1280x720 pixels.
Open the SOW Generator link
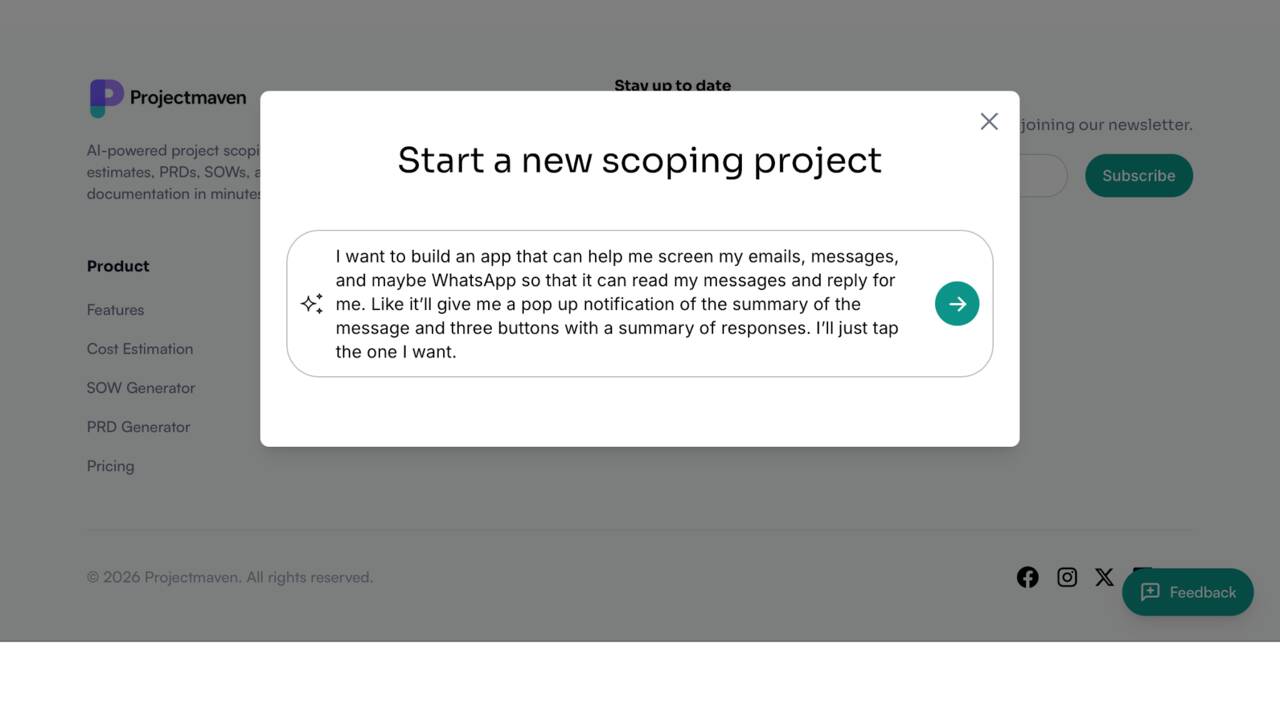click(141, 388)
